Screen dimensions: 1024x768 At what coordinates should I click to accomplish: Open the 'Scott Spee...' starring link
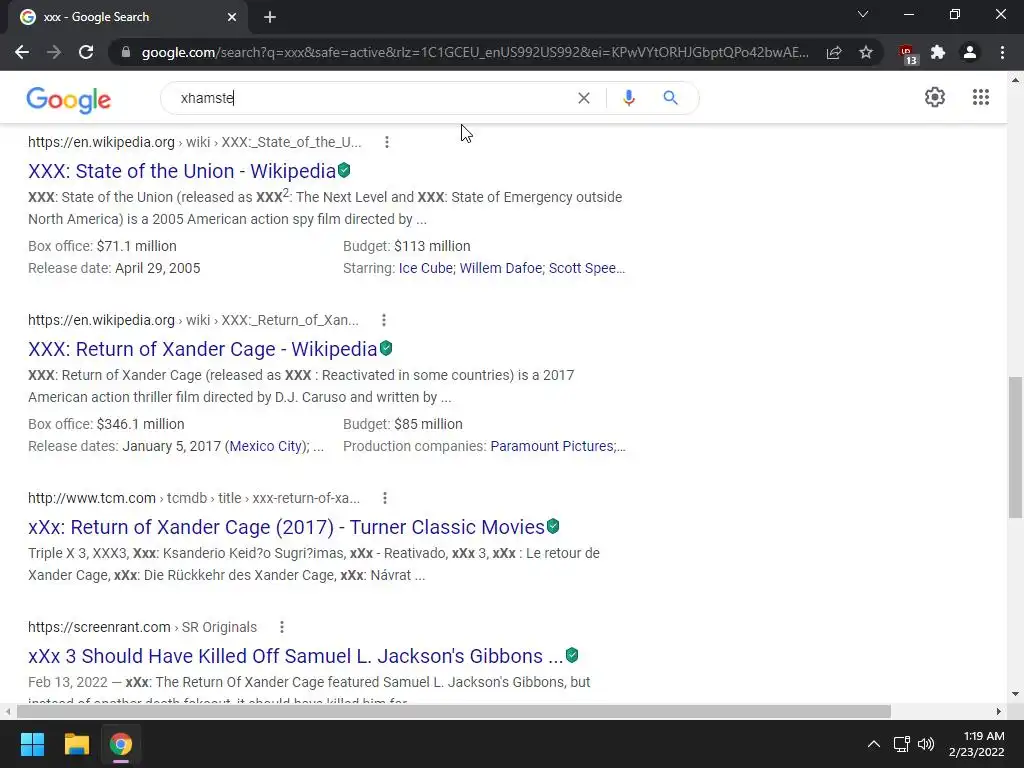click(587, 268)
